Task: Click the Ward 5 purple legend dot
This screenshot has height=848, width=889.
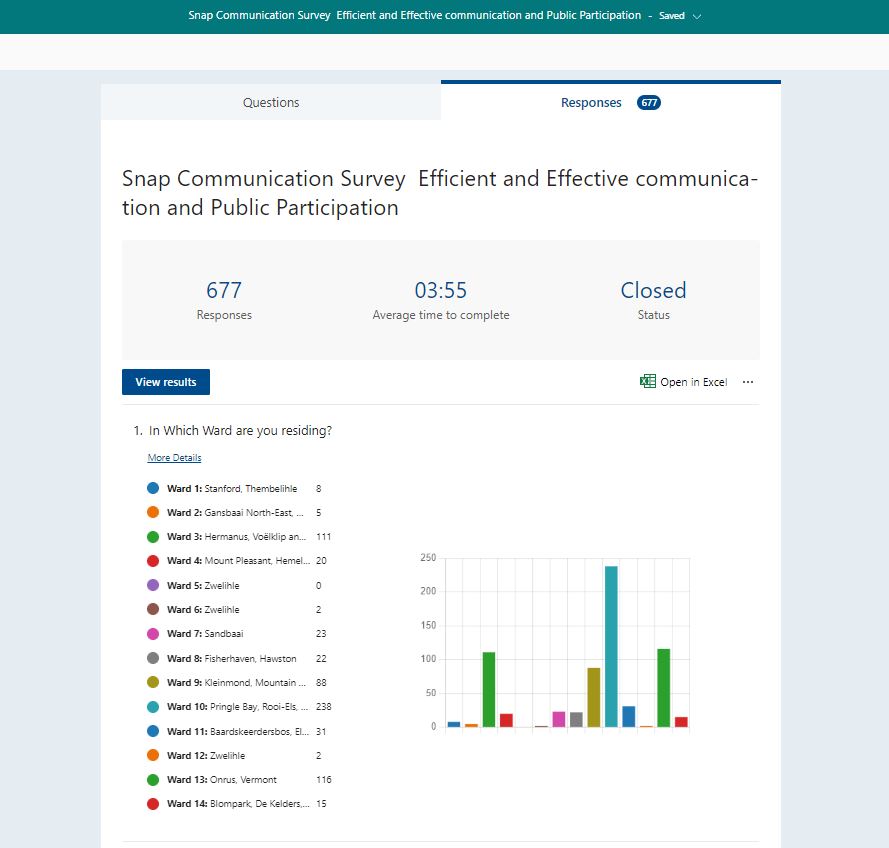Action: click(153, 585)
